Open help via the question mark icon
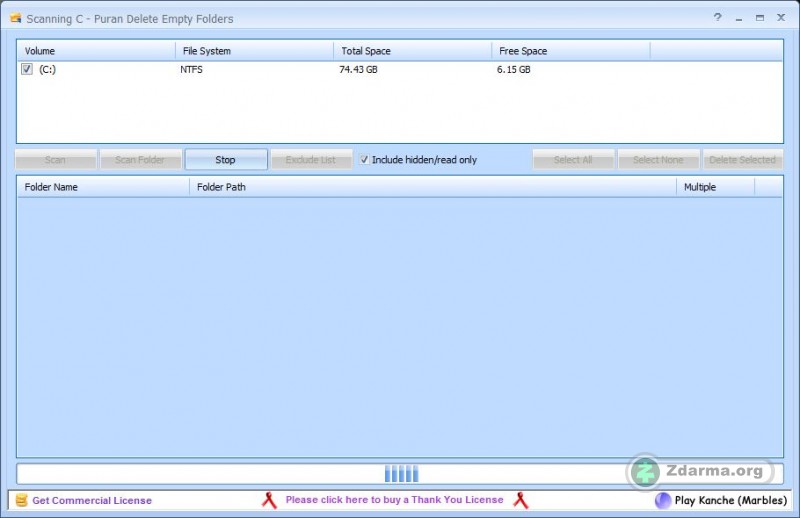 tap(717, 17)
